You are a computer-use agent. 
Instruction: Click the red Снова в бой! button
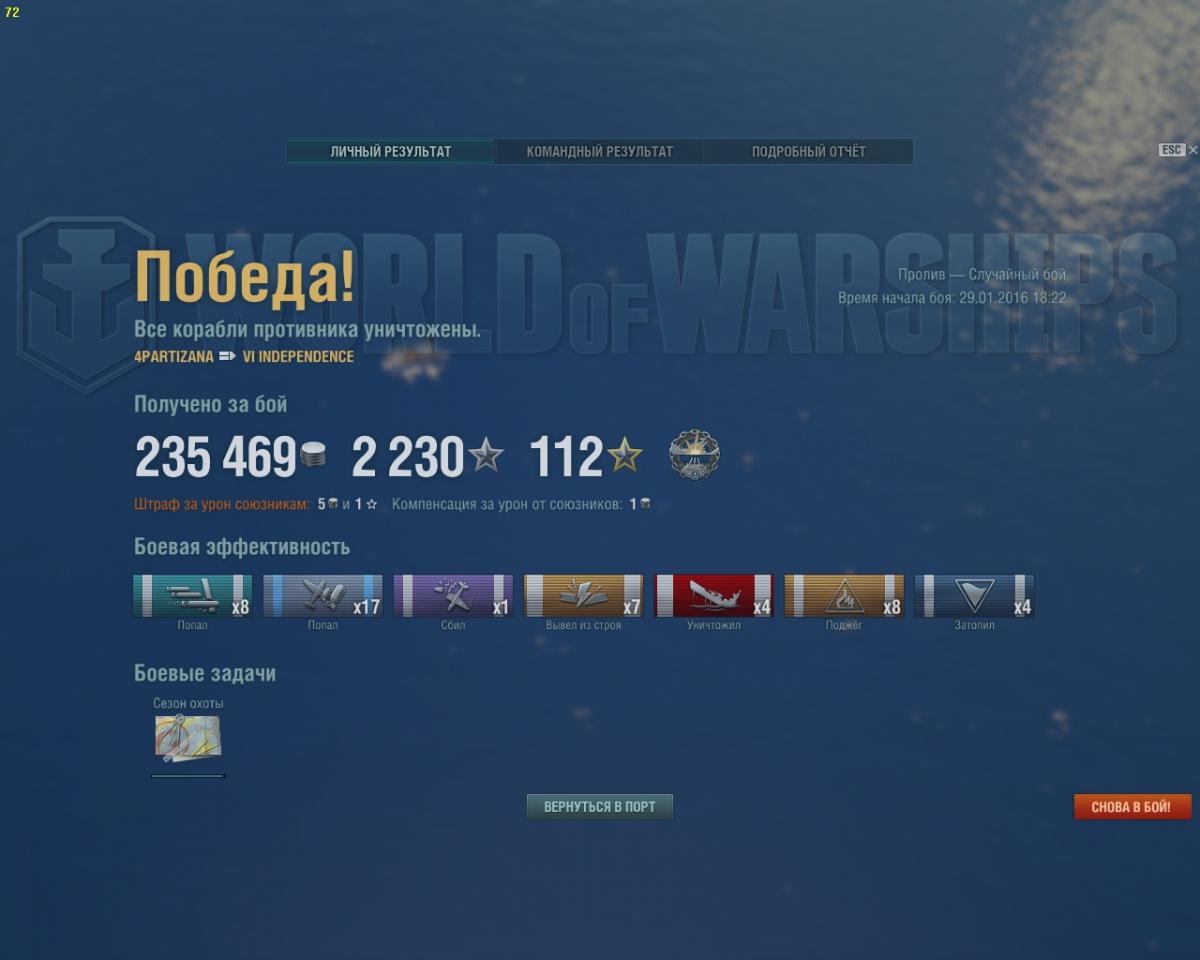[1132, 807]
